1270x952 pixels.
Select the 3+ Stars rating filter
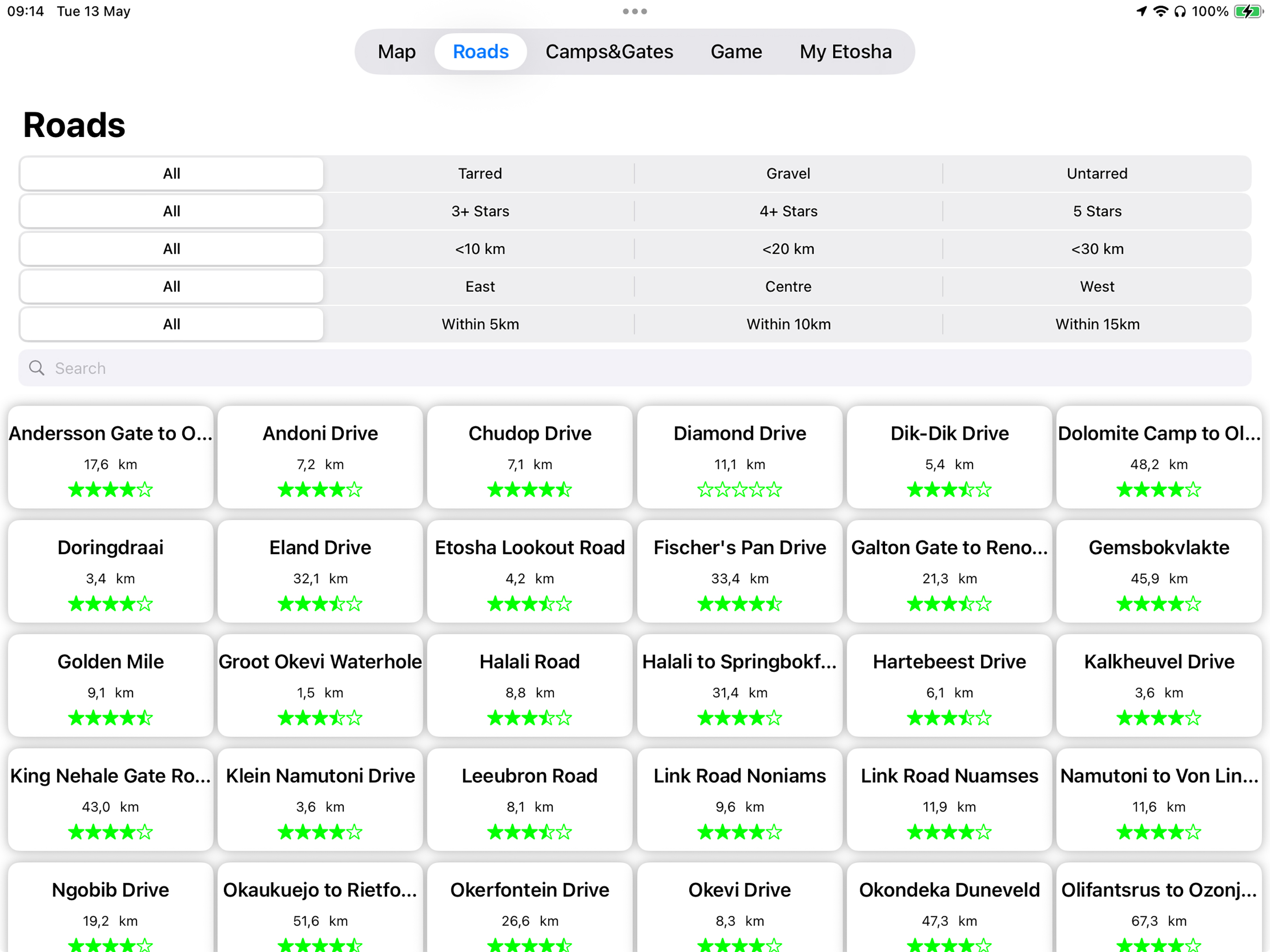point(480,211)
